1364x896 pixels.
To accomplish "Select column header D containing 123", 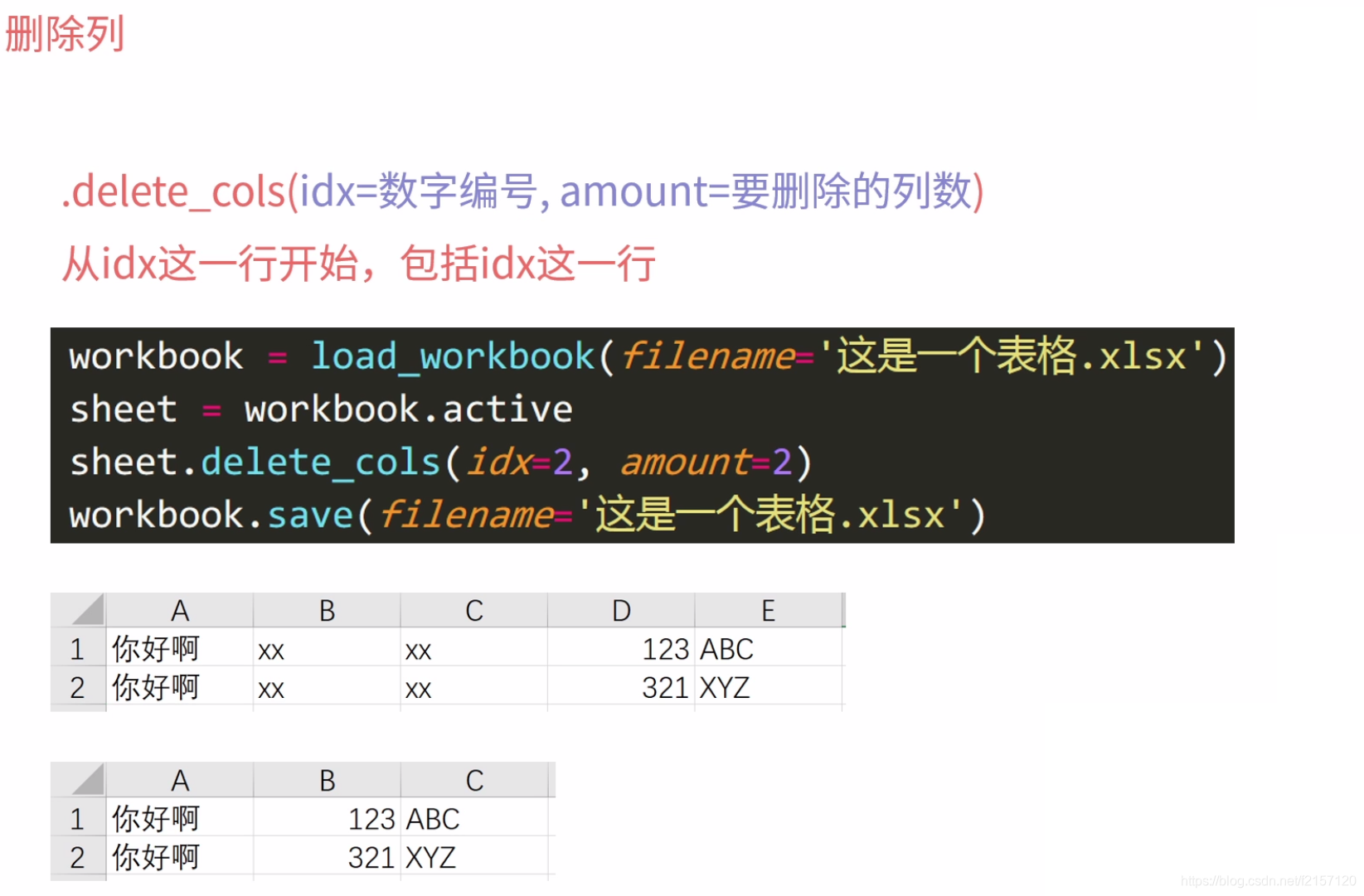I will coord(620,610).
